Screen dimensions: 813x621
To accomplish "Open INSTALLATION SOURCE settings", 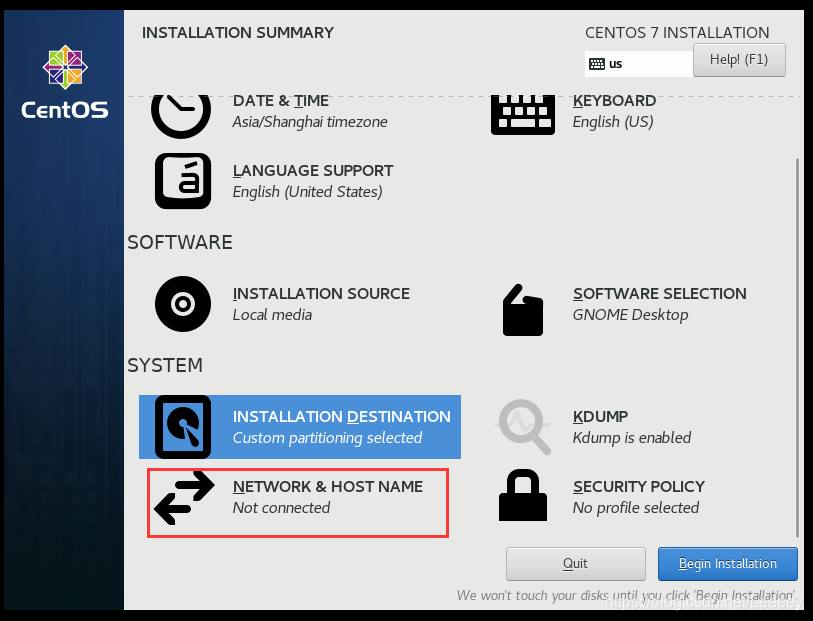I will [321, 293].
